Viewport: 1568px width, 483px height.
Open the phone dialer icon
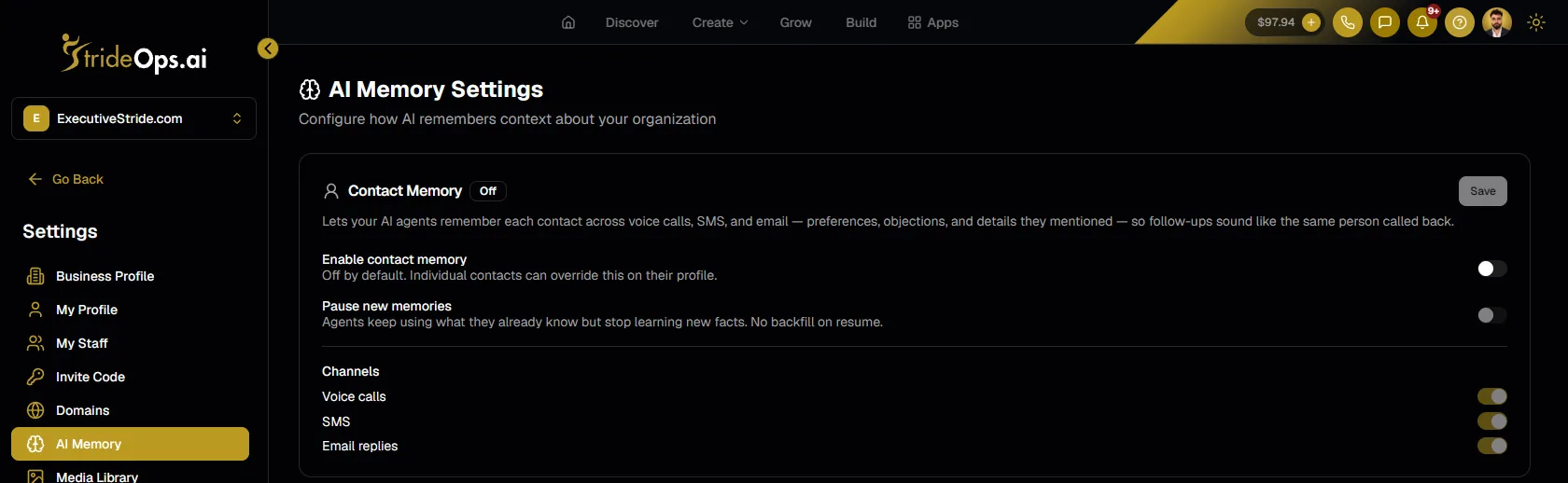point(1348,22)
